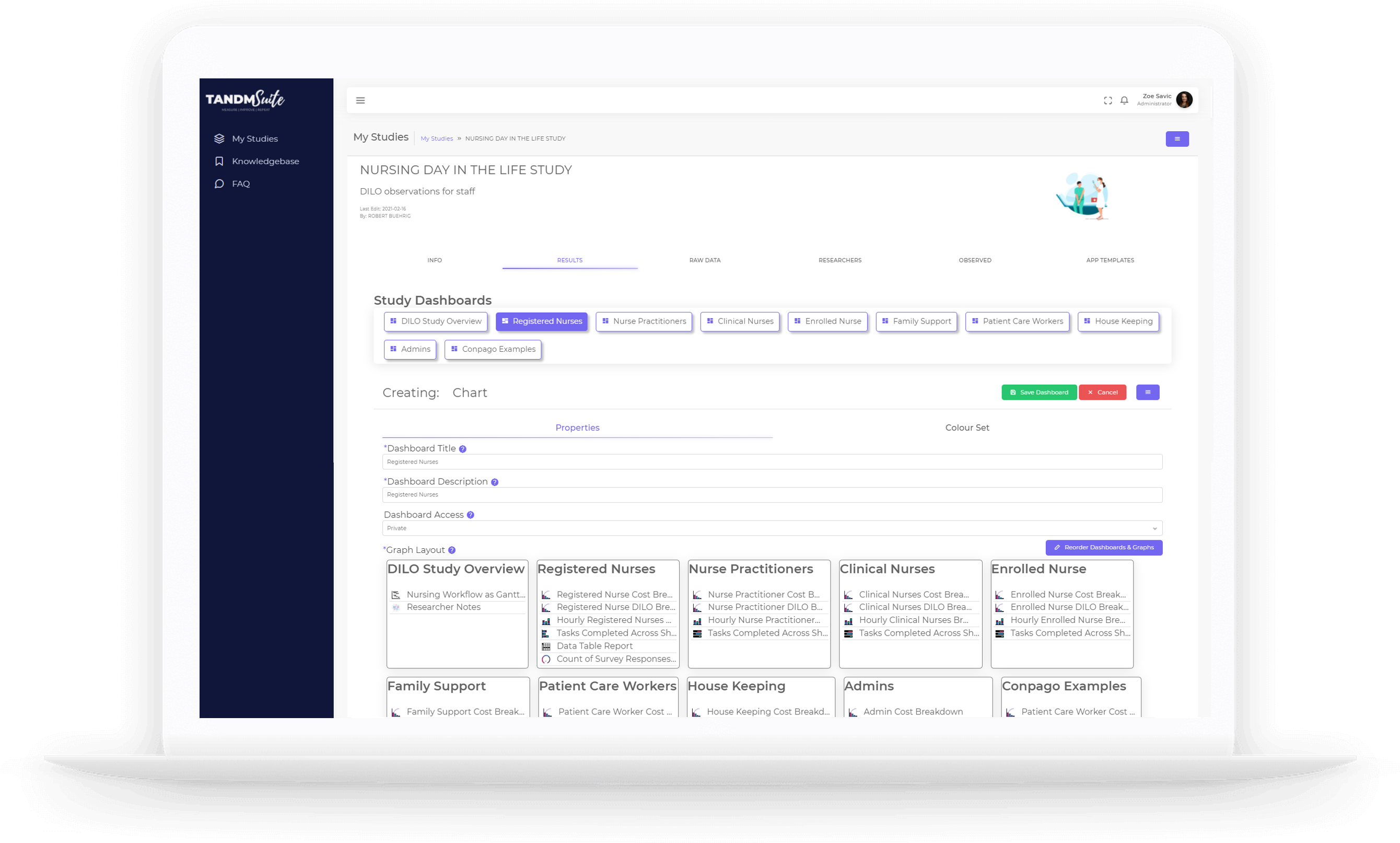
Task: Open the Admins dashboard
Action: click(410, 349)
